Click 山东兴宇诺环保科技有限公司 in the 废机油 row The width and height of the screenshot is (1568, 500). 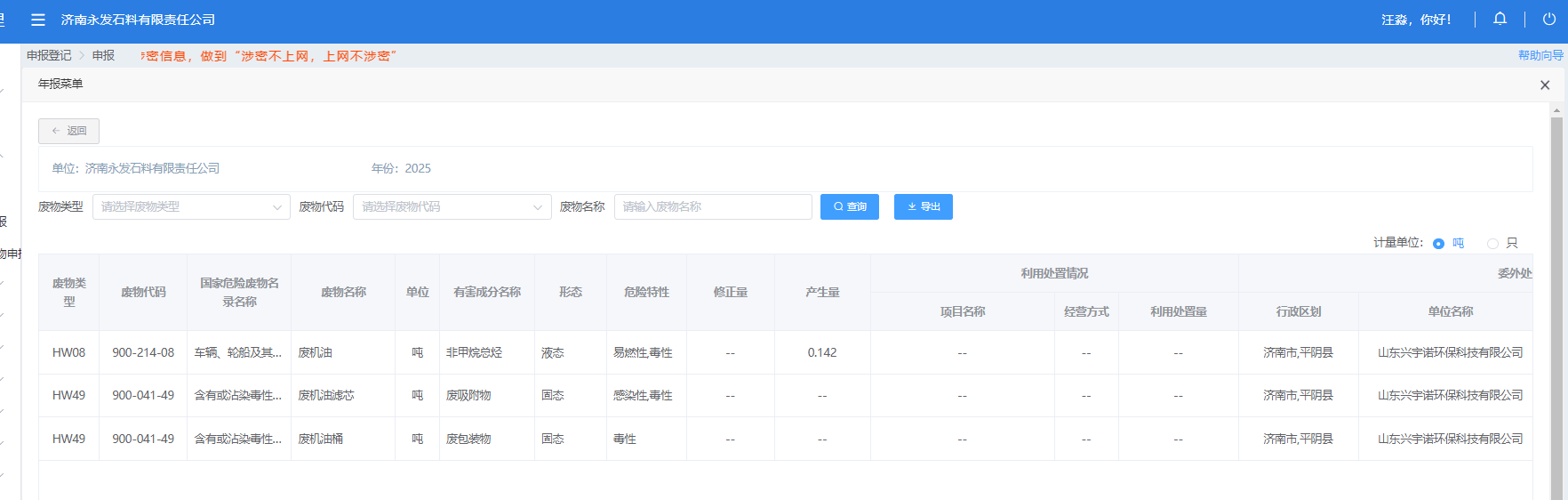[x=1451, y=352]
